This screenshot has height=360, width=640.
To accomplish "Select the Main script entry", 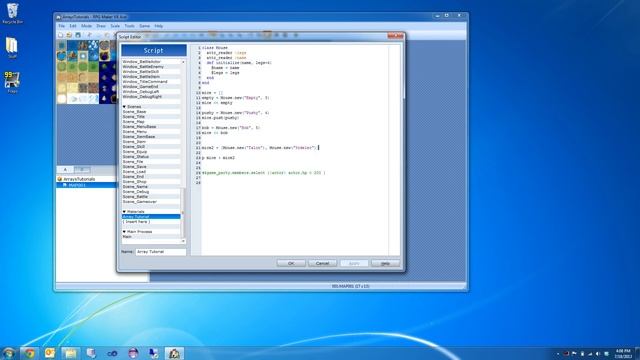I will coord(151,237).
